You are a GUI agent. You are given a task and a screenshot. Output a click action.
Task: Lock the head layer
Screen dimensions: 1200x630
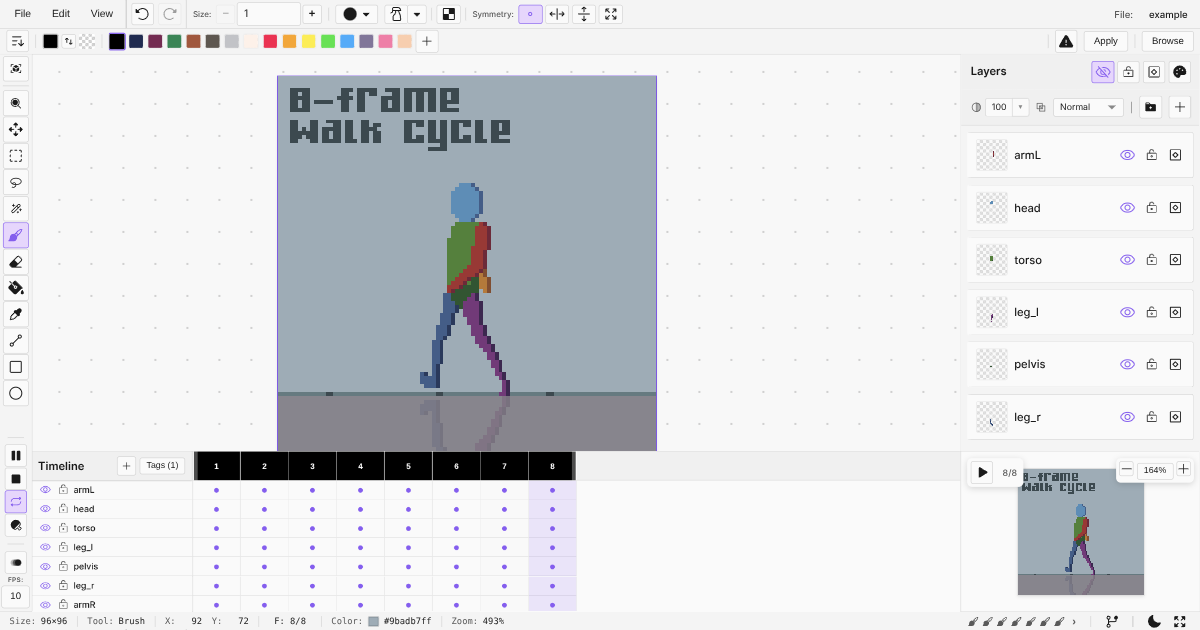coord(1151,207)
